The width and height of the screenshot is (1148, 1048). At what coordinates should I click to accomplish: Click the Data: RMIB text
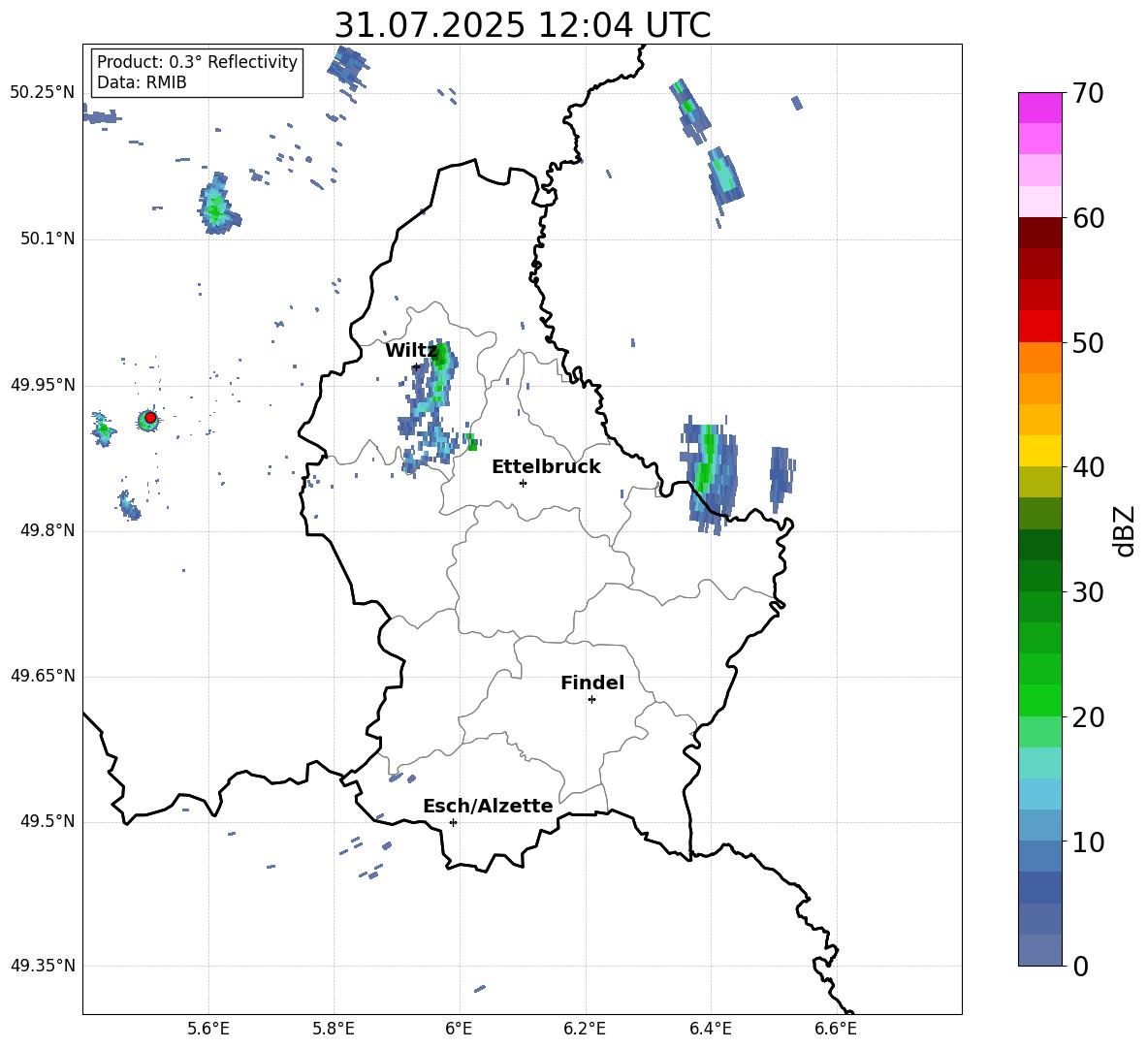pyautogui.click(x=142, y=82)
